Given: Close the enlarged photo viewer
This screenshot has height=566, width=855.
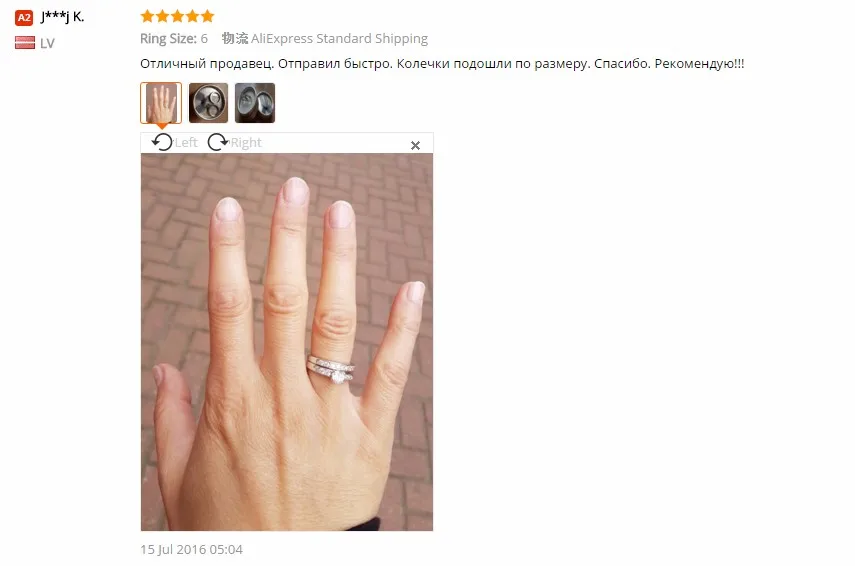Looking at the screenshot, I should 416,146.
